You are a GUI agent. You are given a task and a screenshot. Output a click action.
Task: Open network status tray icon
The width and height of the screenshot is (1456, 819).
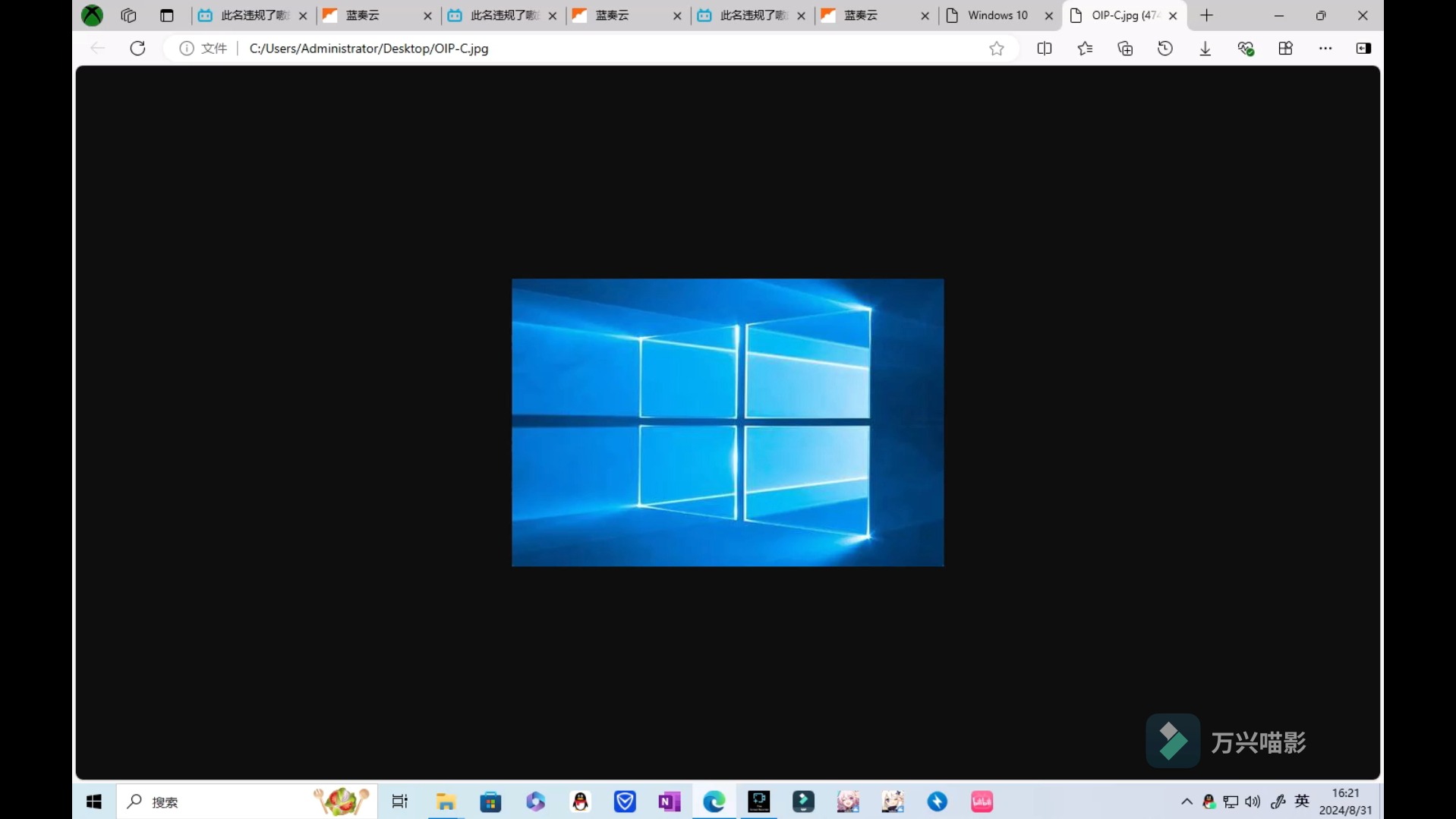tap(1231, 802)
